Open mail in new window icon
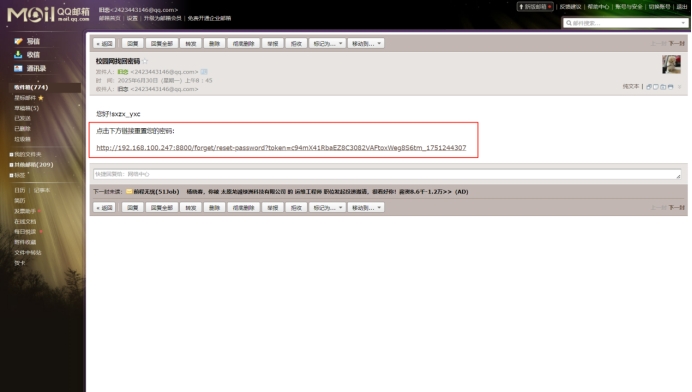Image resolution: width=692 pixels, height=392 pixels. click(649, 87)
